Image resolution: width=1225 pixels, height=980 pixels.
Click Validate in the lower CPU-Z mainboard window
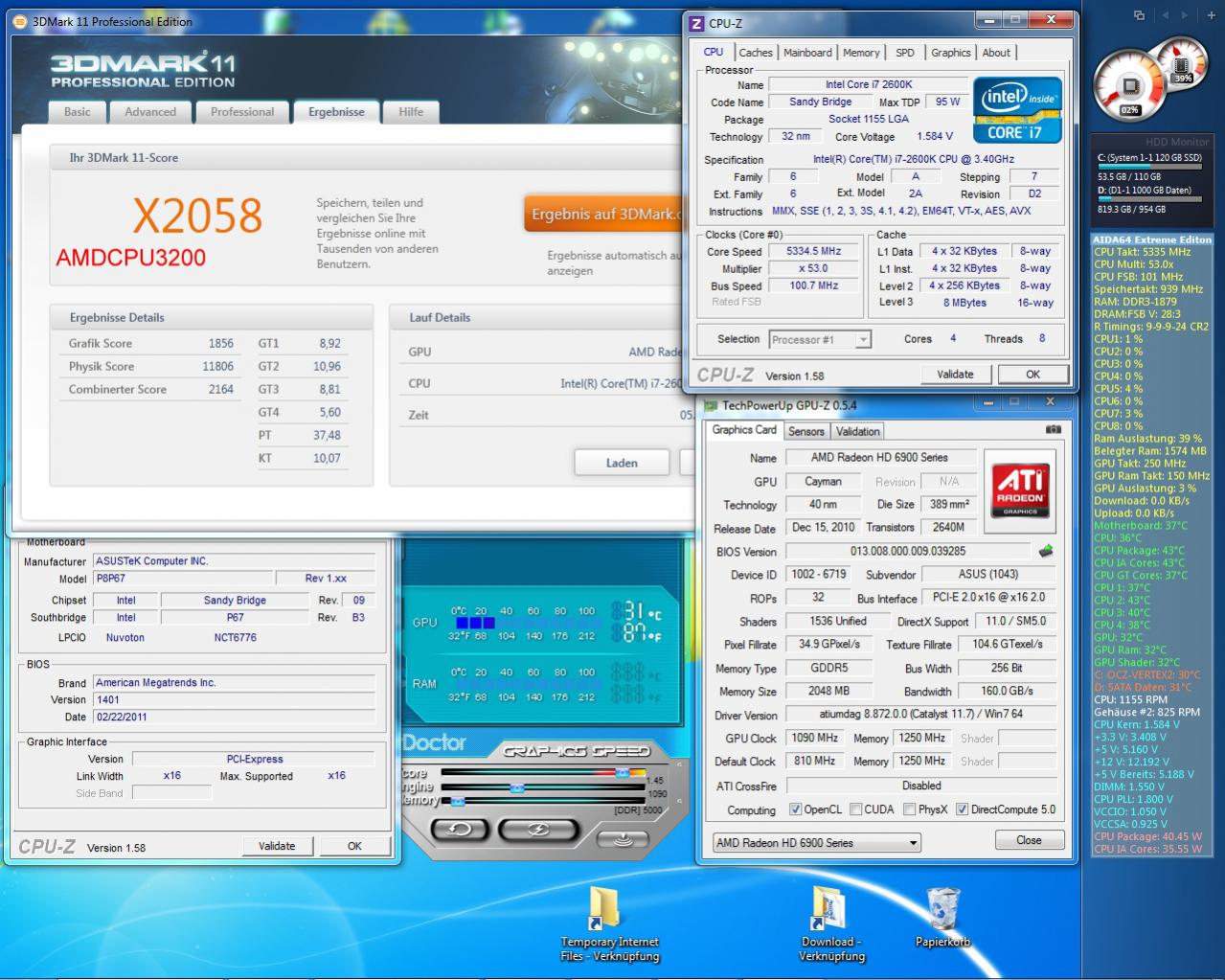(277, 846)
